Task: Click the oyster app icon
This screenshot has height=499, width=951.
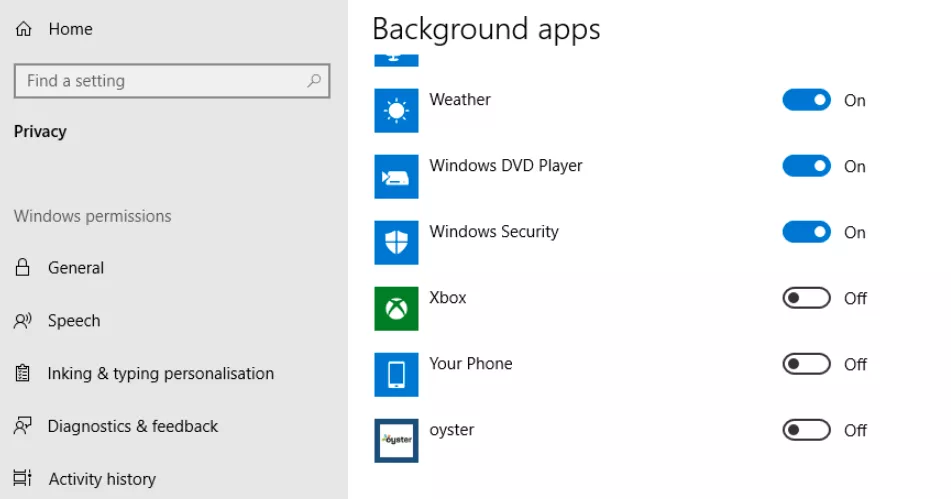Action: (396, 441)
